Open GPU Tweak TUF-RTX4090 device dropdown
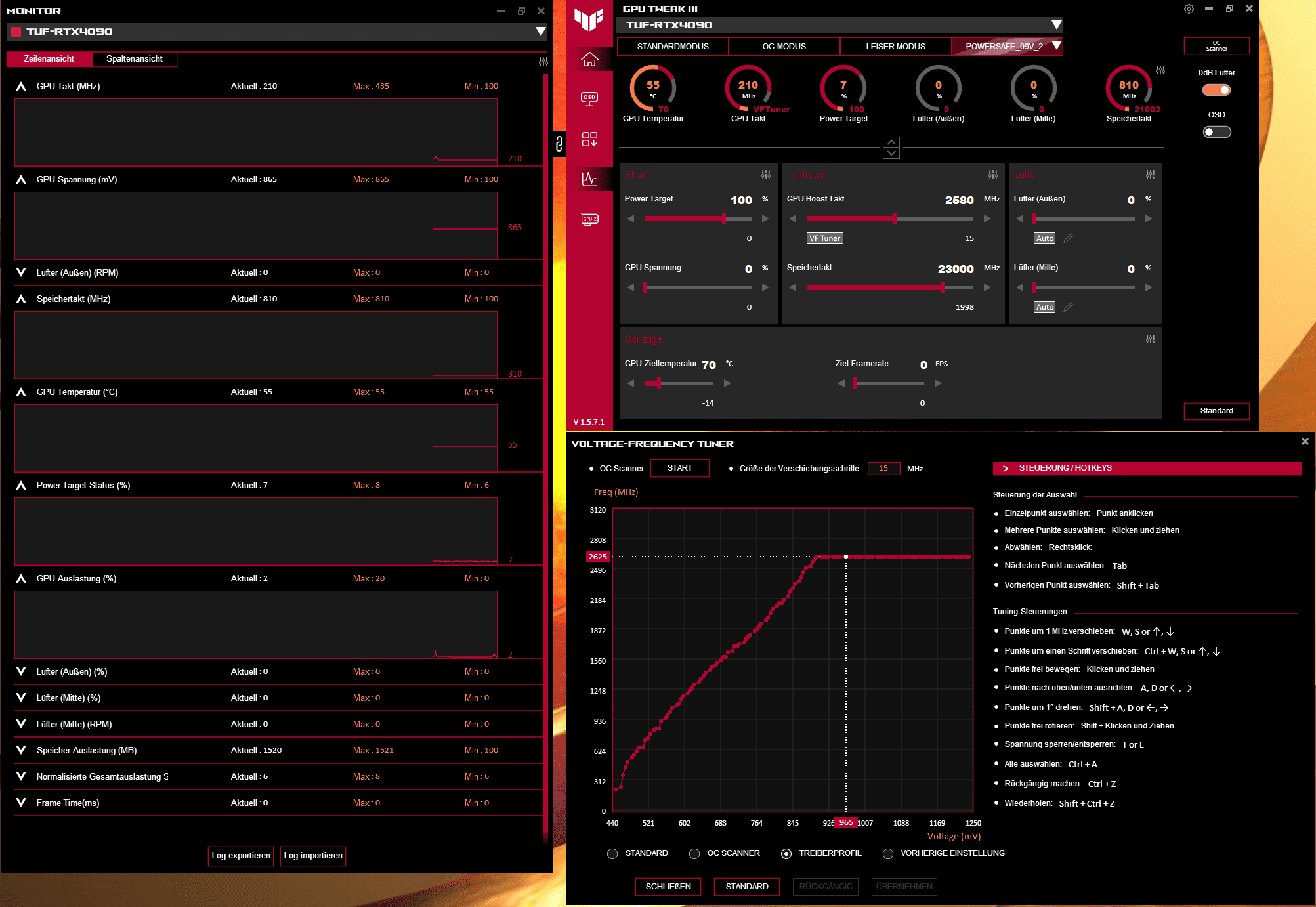This screenshot has width=1316, height=907. (x=1056, y=25)
